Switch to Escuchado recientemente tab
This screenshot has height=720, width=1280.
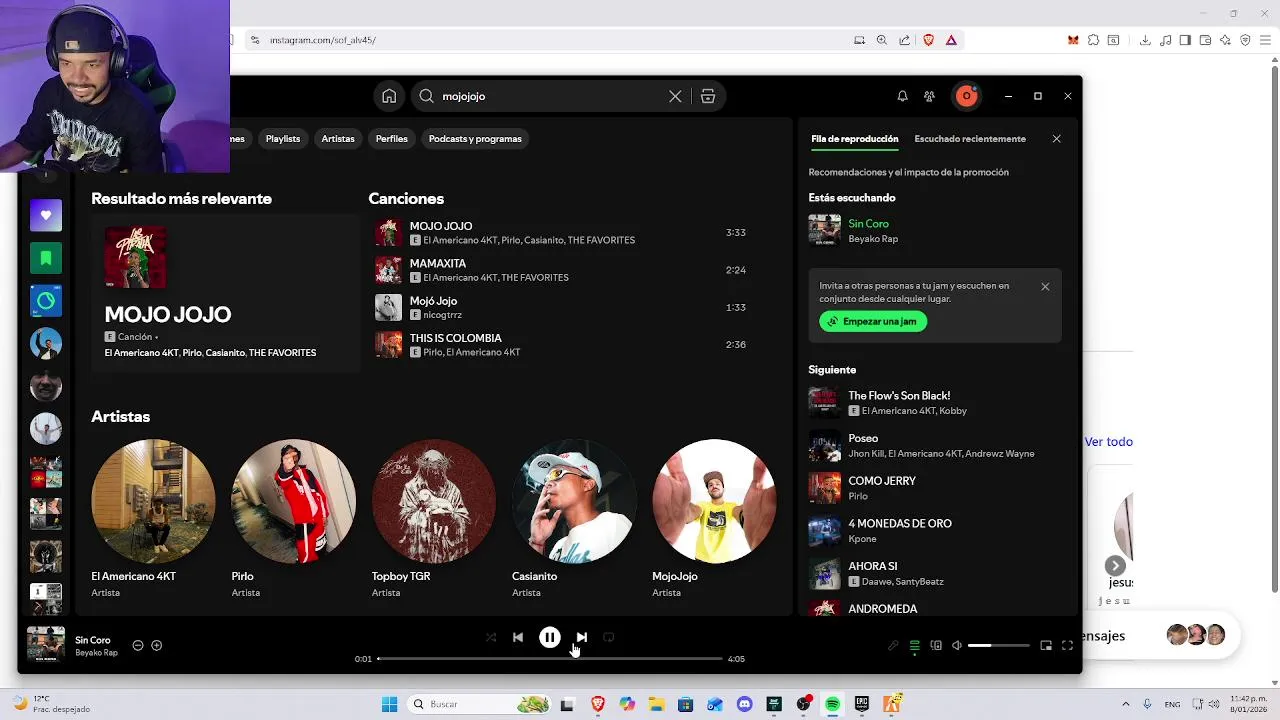(970, 139)
